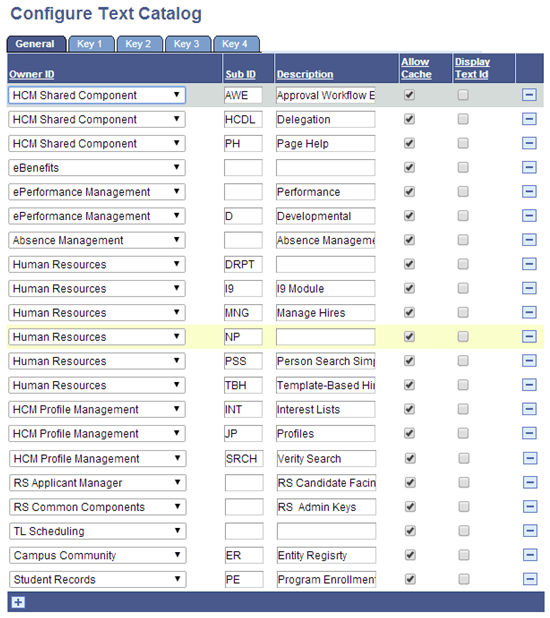
Task: Delete the Developmental row via minus icon
Action: (x=529, y=215)
